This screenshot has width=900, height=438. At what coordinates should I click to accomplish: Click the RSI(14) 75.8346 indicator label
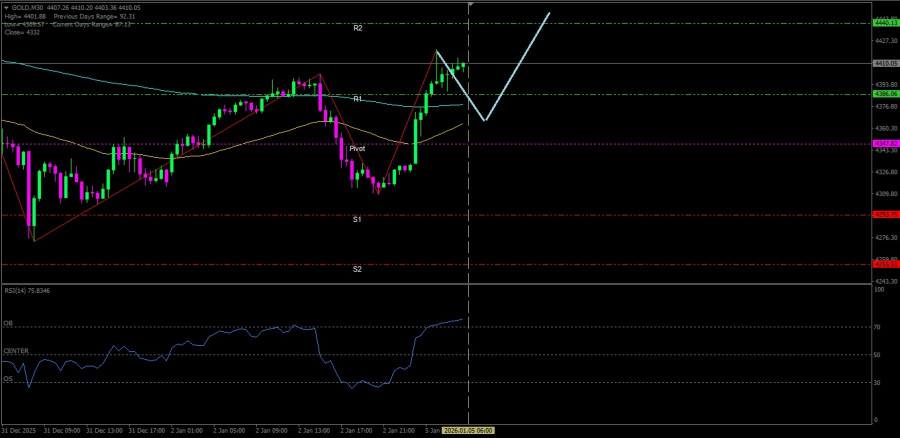tap(27, 290)
